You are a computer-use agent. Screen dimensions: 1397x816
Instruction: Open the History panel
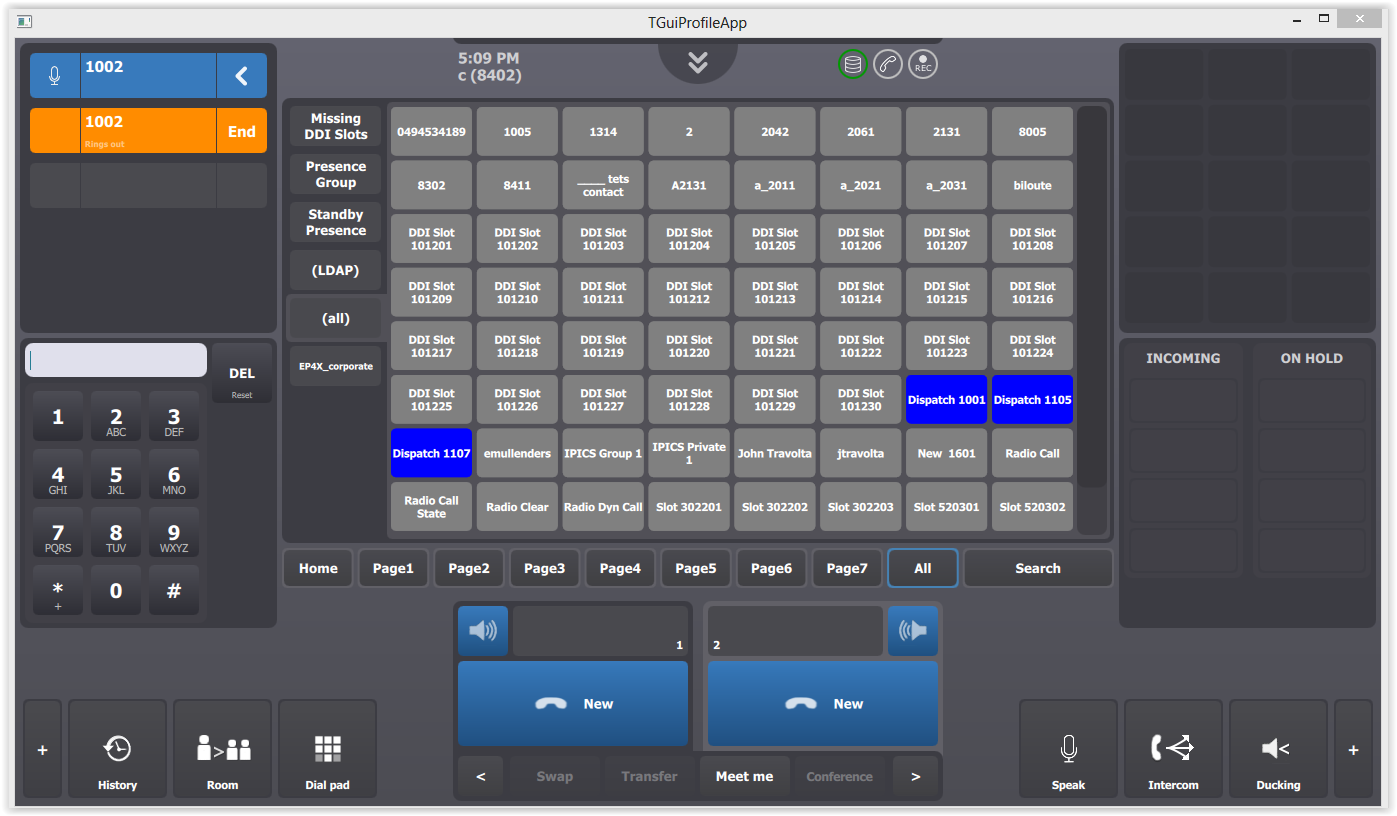pyautogui.click(x=117, y=749)
